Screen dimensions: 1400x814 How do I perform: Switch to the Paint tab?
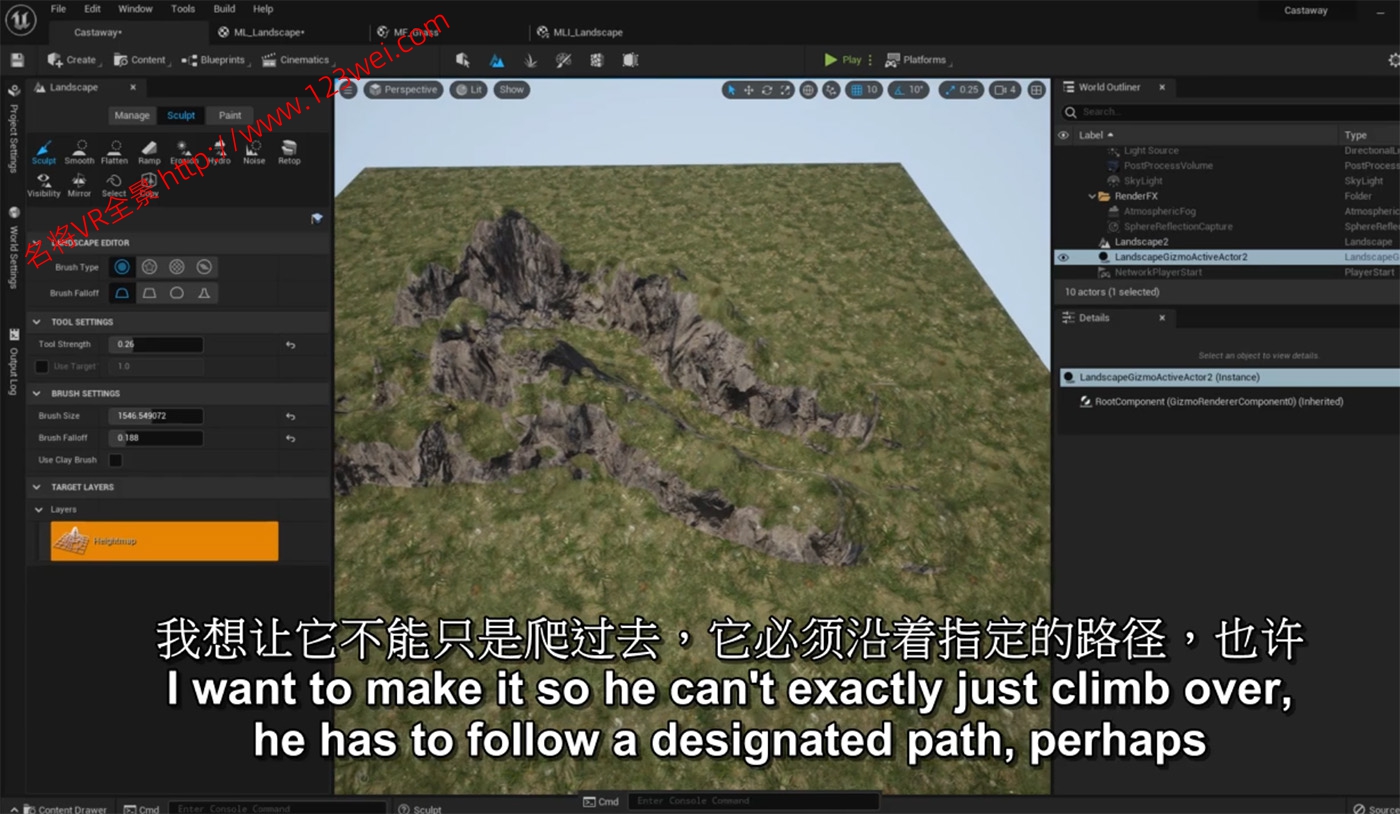point(230,115)
